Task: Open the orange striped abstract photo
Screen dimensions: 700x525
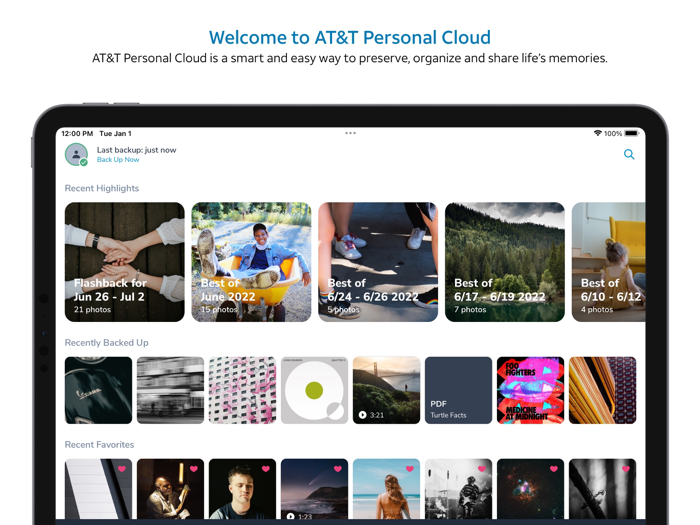Action: point(603,390)
